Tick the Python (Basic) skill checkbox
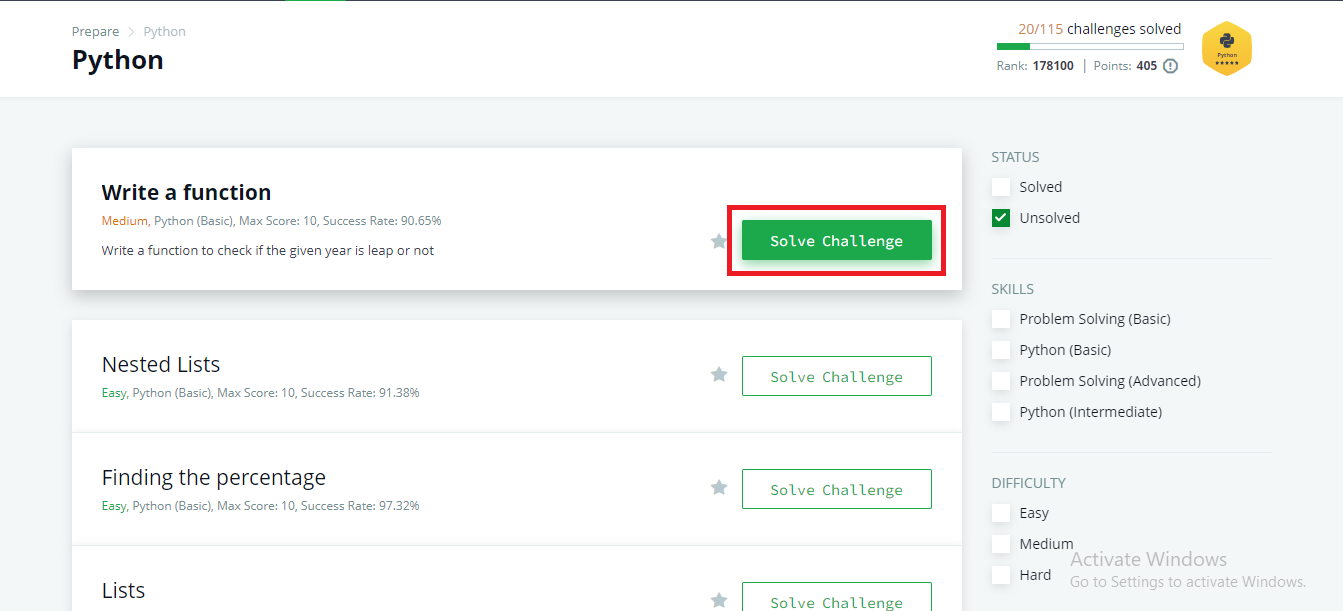This screenshot has height=611, width=1343. coord(1001,350)
